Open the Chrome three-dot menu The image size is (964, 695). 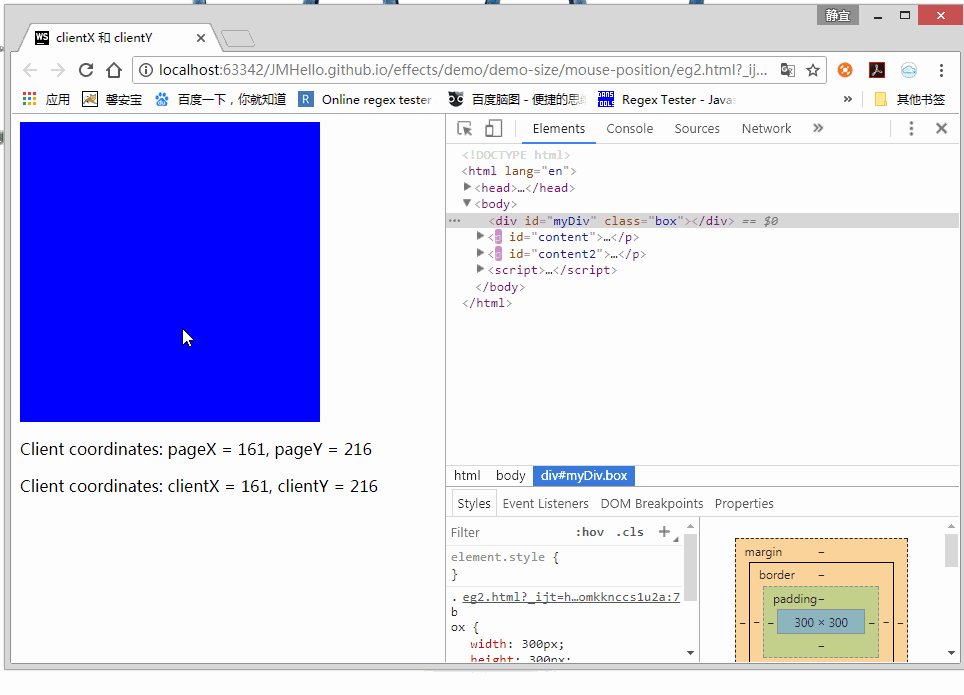pyautogui.click(x=941, y=70)
